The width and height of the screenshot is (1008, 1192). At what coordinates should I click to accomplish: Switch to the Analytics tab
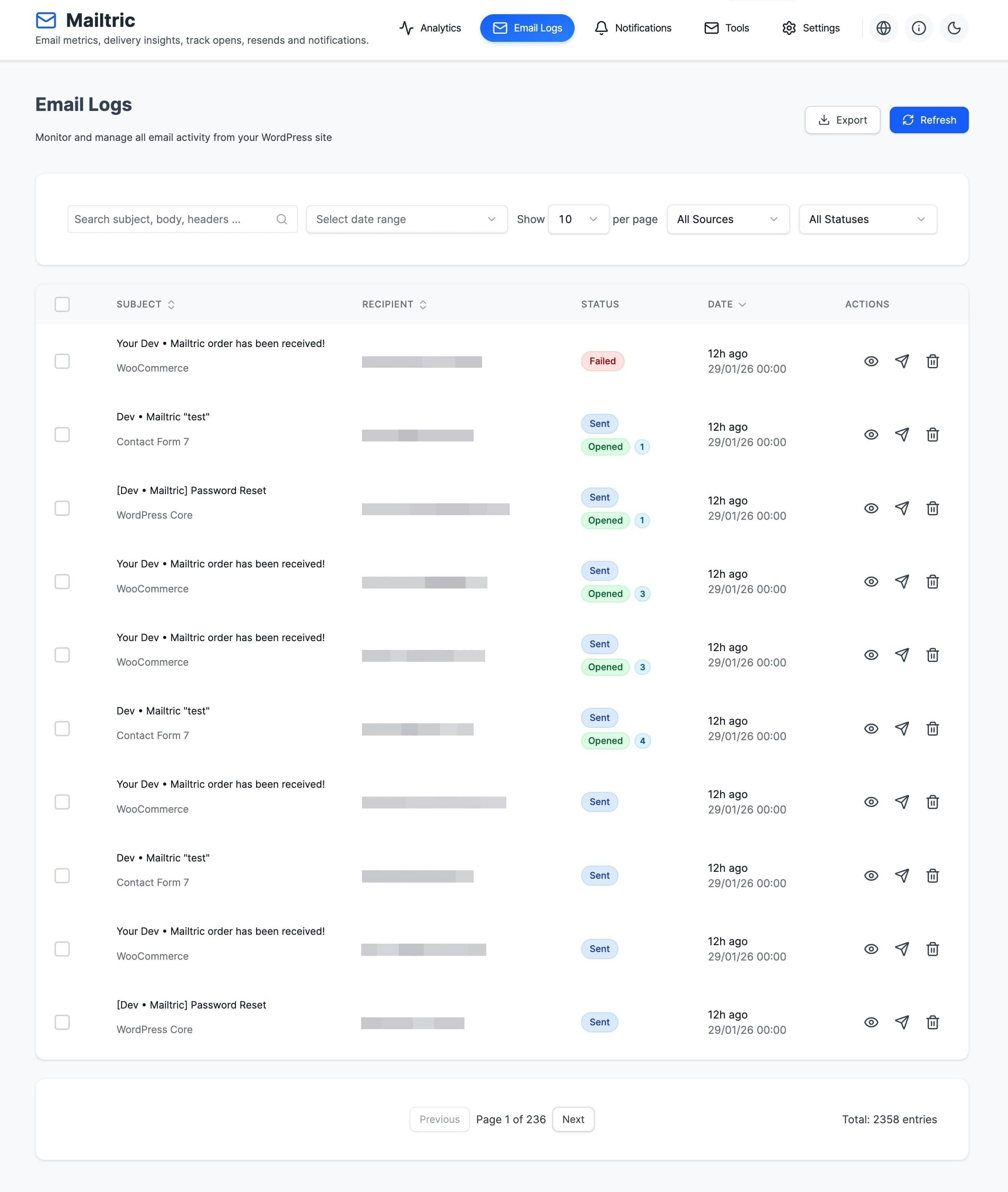click(x=430, y=28)
